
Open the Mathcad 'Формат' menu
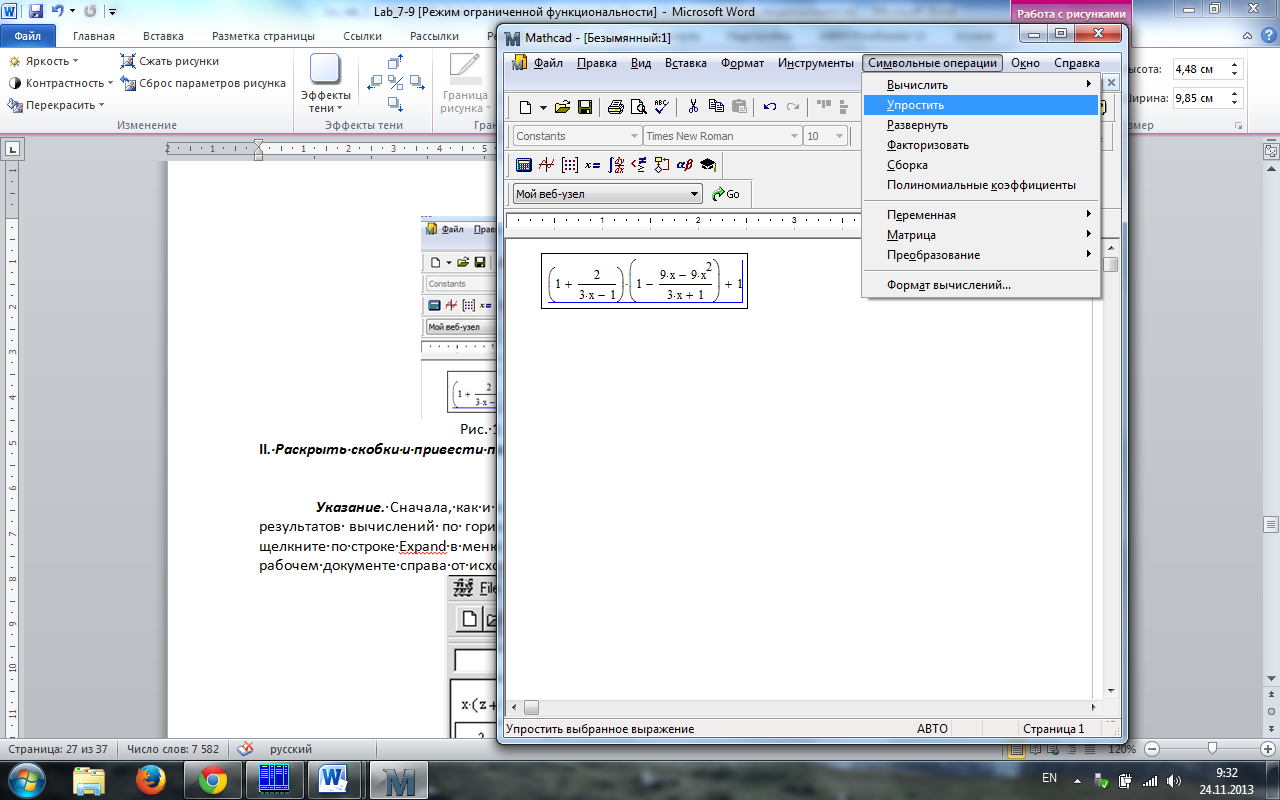coord(742,63)
